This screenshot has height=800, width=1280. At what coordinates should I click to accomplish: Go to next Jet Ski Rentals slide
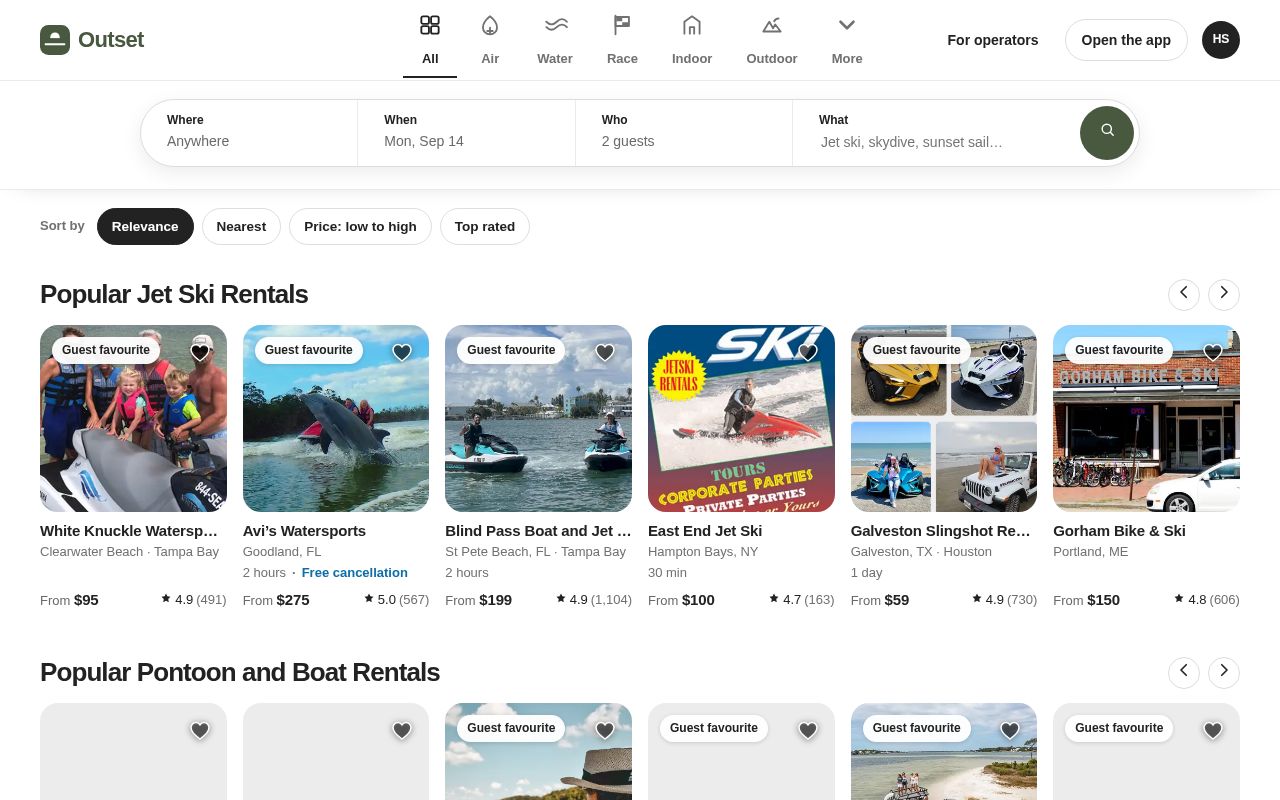1224,294
